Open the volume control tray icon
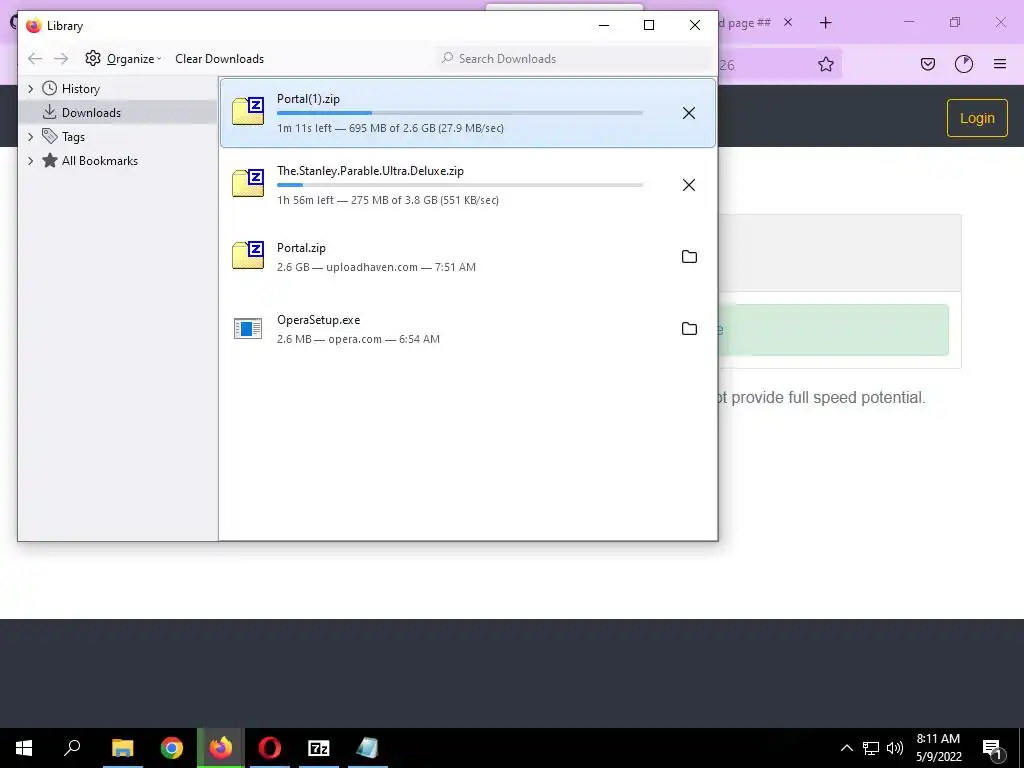 (895, 748)
